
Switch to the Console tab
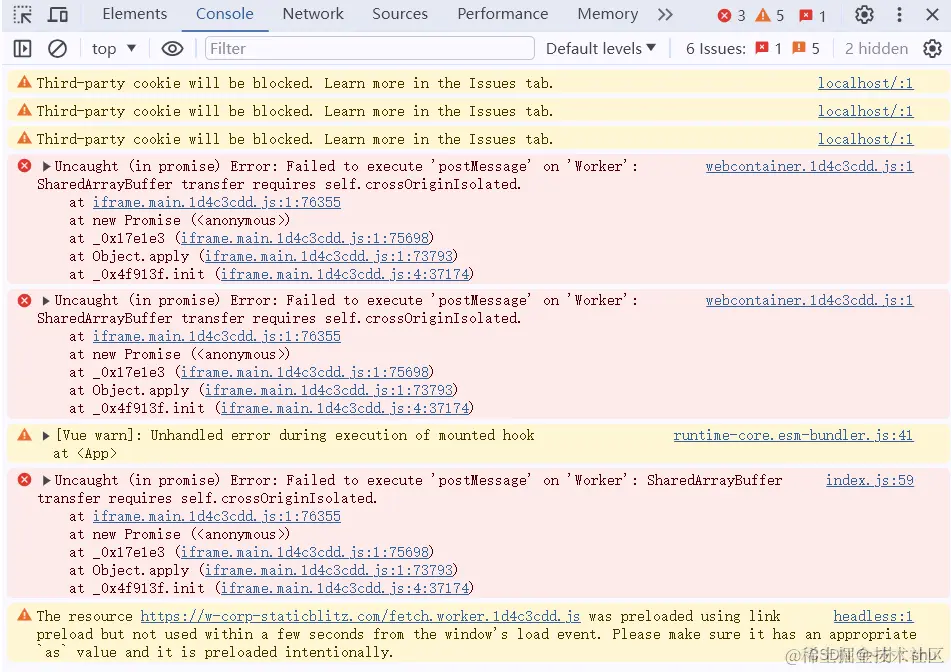[x=224, y=14]
